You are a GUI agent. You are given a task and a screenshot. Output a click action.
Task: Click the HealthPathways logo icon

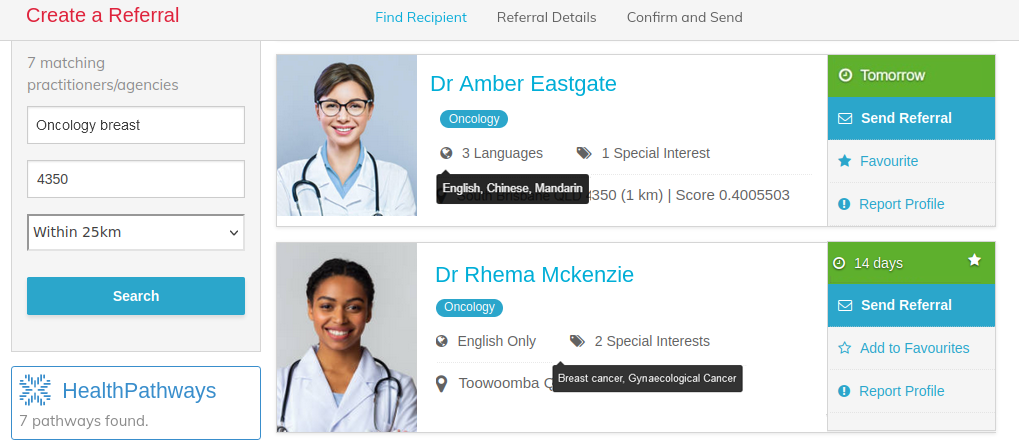[x=35, y=390]
